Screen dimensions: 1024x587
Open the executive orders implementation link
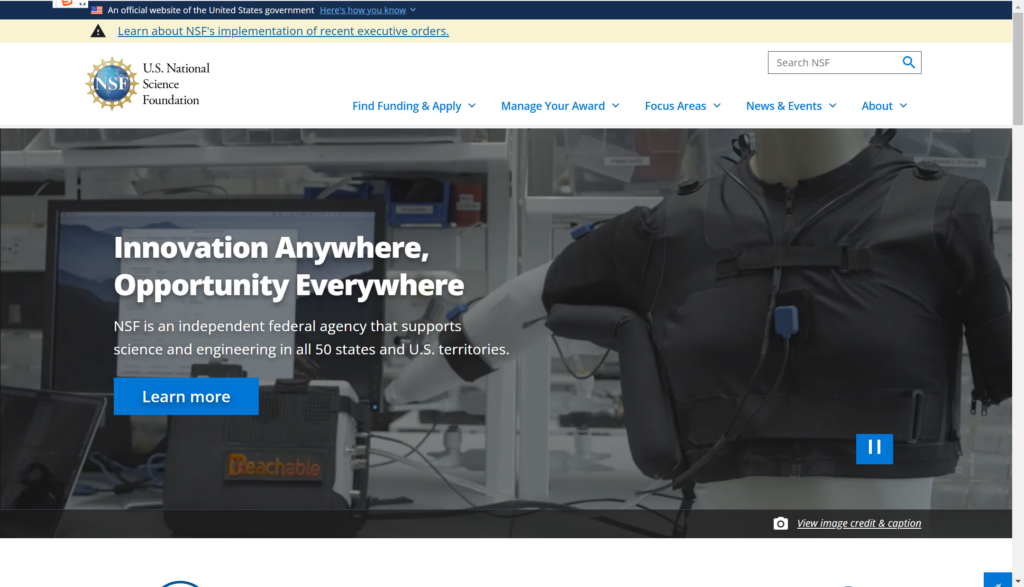click(283, 31)
